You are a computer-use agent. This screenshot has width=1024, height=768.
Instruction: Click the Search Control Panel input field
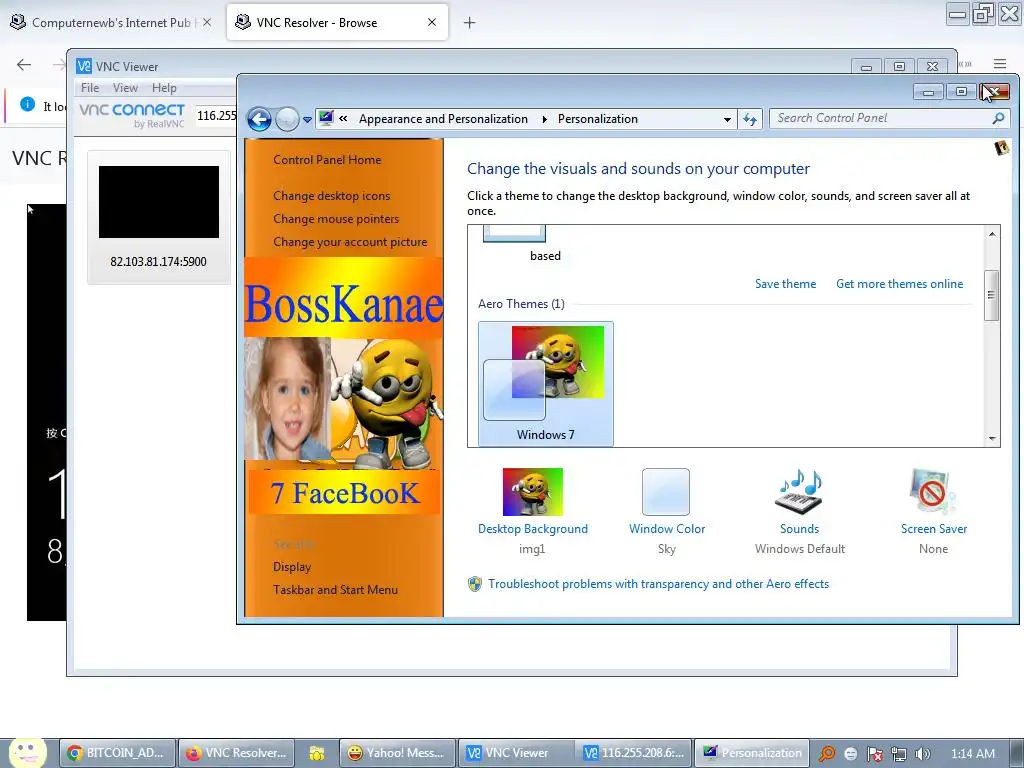[x=881, y=118]
